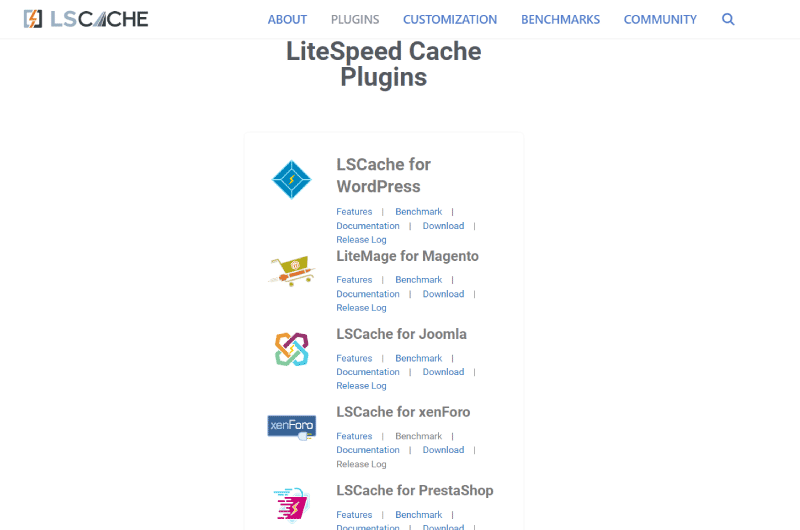Click the xenForo plugin logo
Viewport: 800px width, 530px height.
coord(292,427)
